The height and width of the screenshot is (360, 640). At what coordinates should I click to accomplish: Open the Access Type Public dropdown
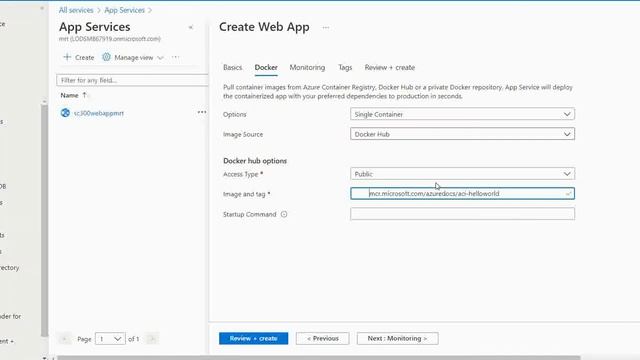point(462,174)
